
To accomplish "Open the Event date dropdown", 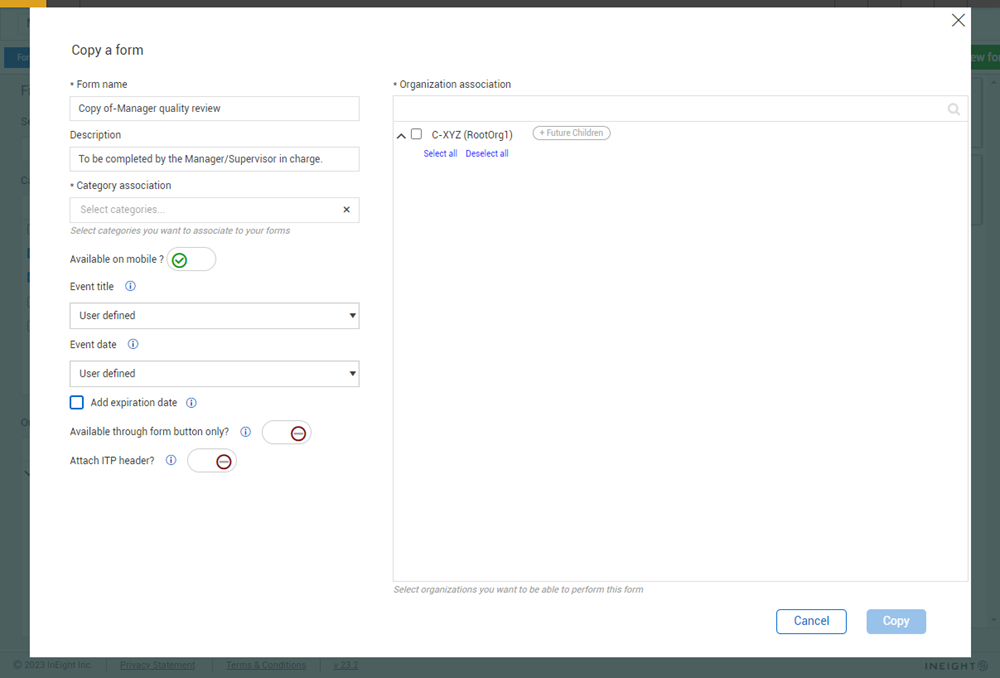I will [214, 374].
